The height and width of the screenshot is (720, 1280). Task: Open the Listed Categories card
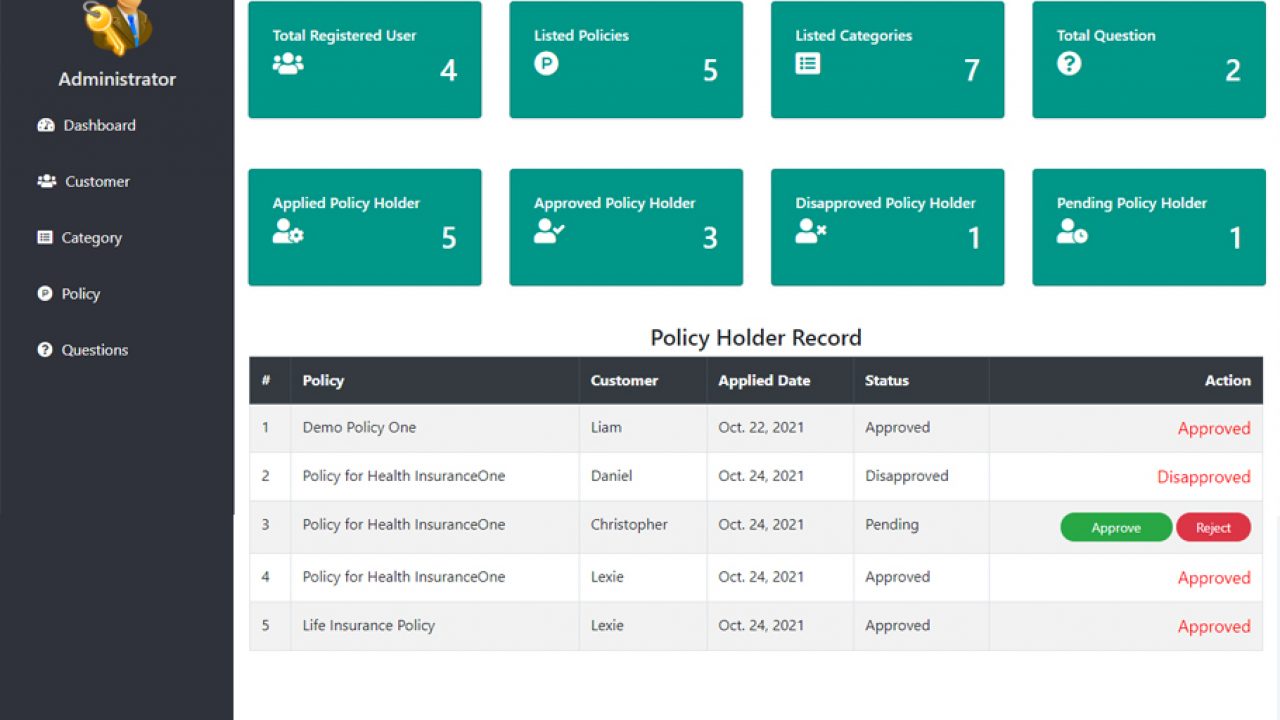click(887, 60)
